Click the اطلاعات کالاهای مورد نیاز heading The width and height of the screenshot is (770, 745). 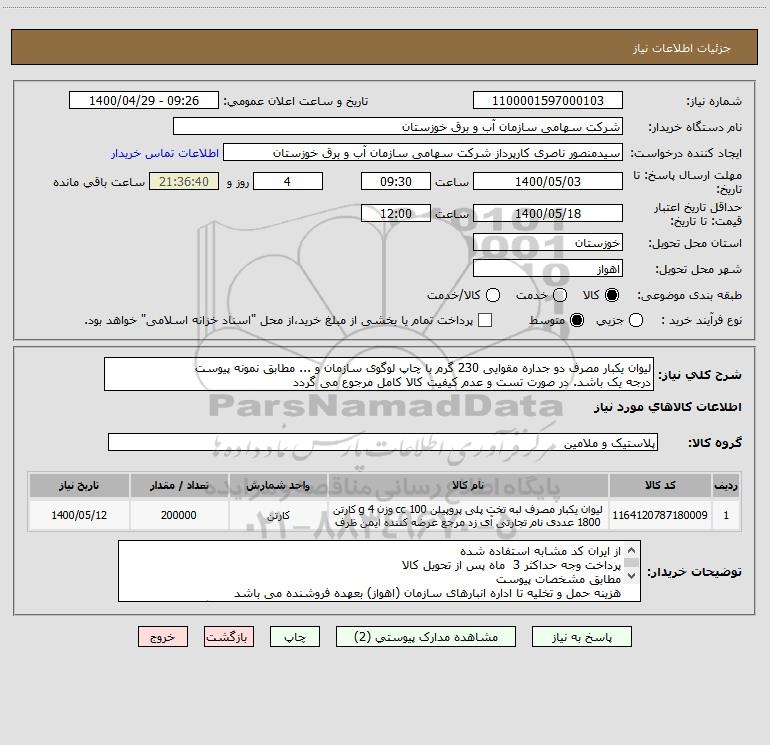point(668,407)
